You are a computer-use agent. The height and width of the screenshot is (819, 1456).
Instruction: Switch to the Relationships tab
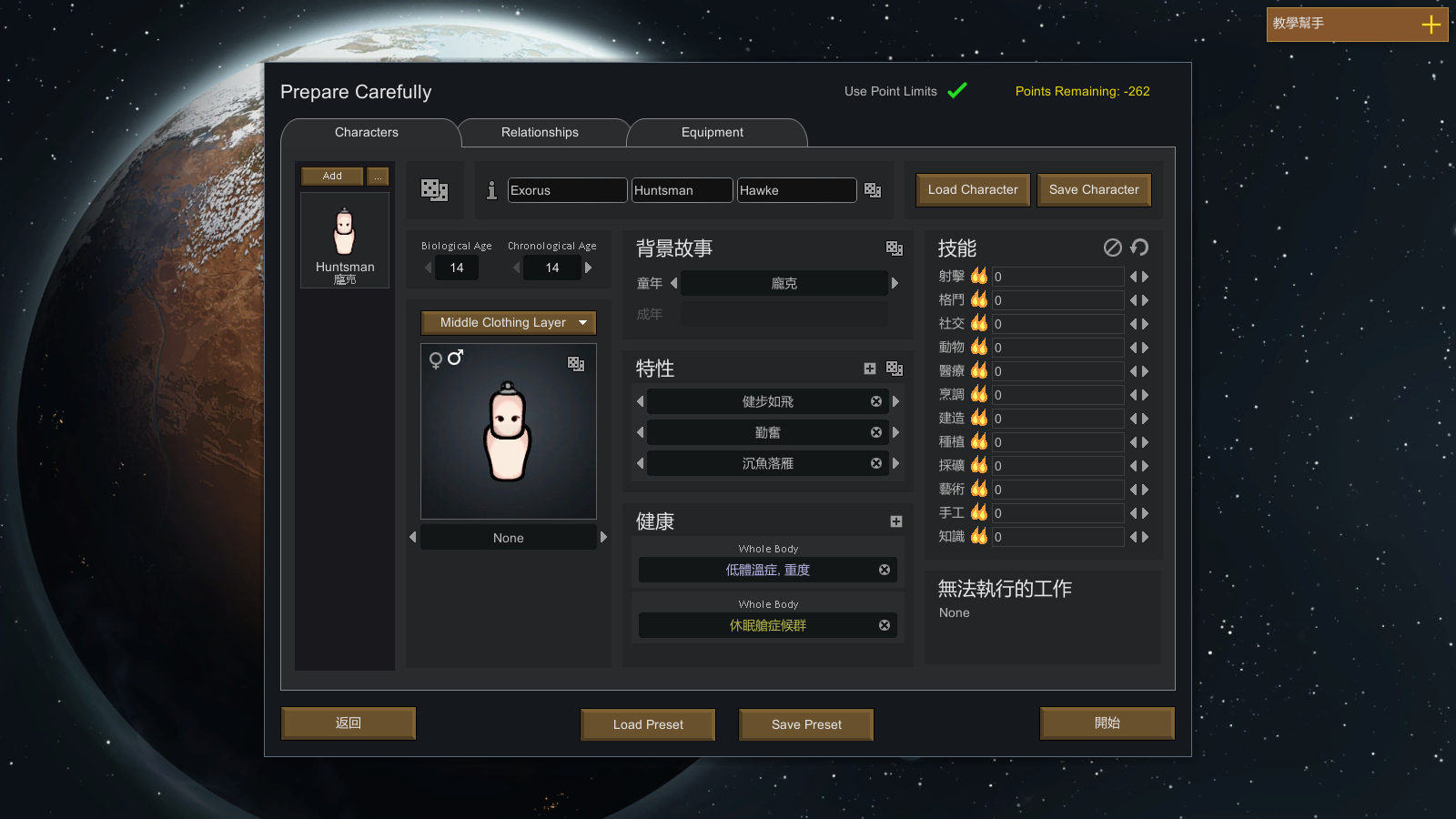point(540,132)
